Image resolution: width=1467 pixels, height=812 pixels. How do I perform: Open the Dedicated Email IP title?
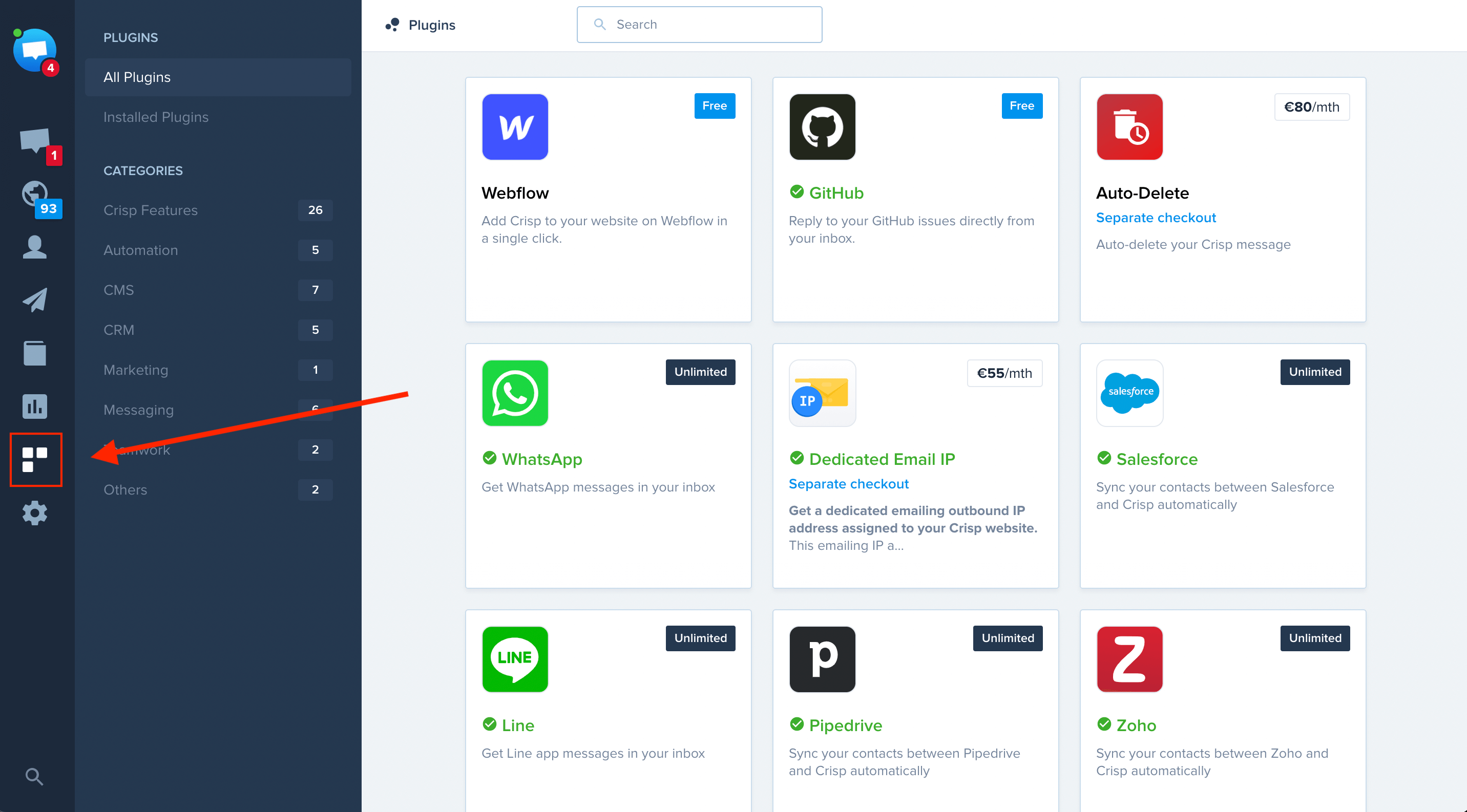point(882,459)
